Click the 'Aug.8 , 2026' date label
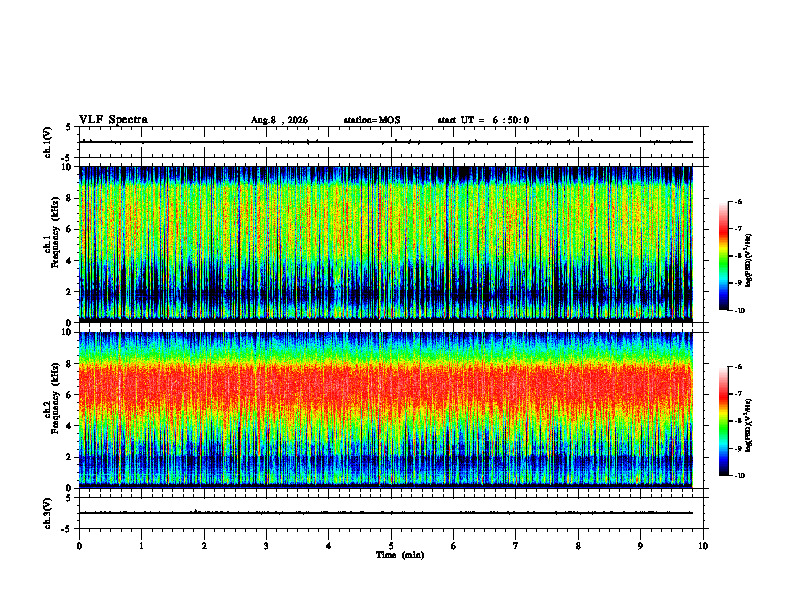This screenshot has width=792, height=612. point(279,120)
